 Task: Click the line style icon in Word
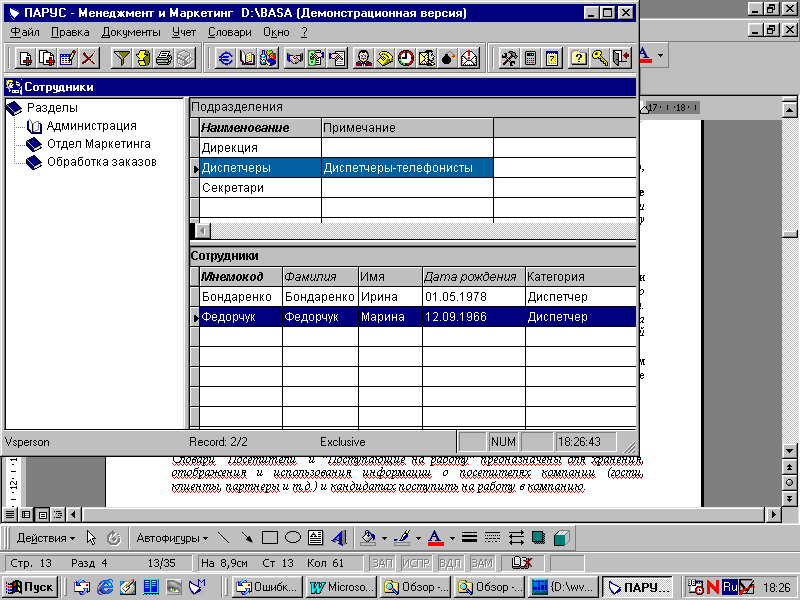pos(469,538)
